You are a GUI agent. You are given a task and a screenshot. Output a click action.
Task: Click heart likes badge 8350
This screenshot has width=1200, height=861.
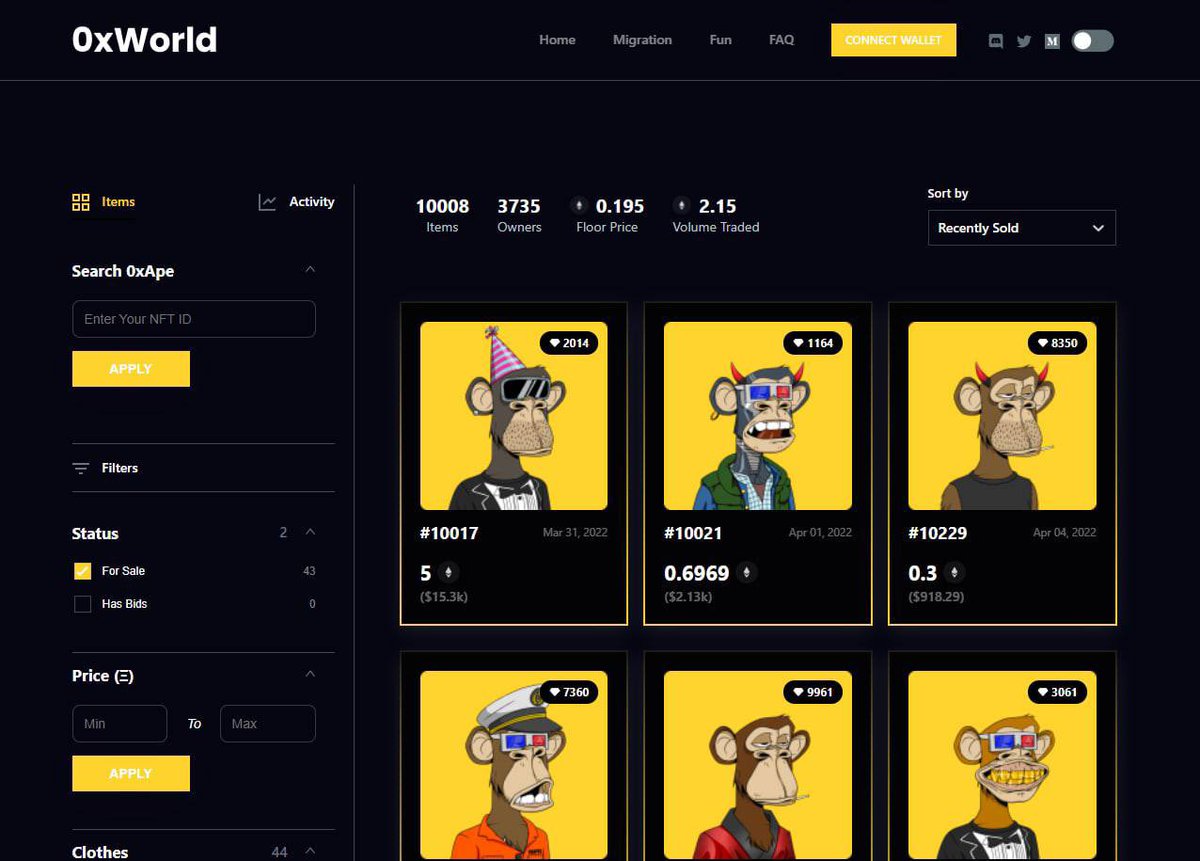(1057, 343)
